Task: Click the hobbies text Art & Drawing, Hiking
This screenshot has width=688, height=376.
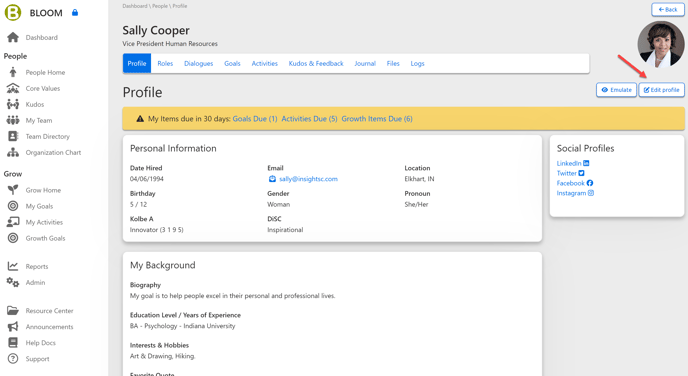Action: pos(162,356)
